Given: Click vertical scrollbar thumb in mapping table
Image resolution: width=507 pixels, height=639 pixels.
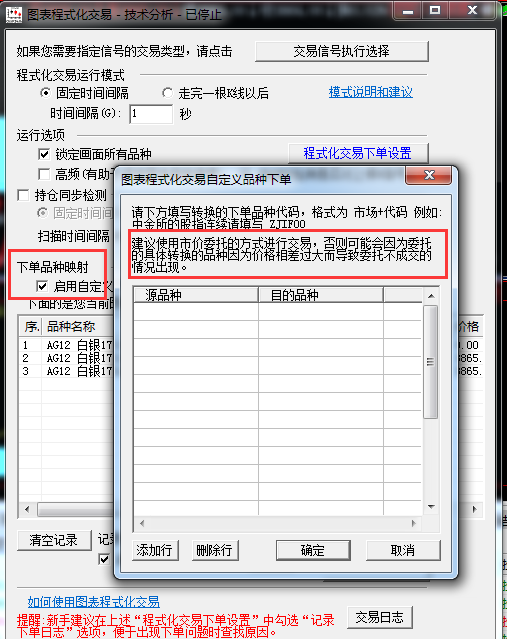Looking at the screenshot, I should [x=430, y=362].
